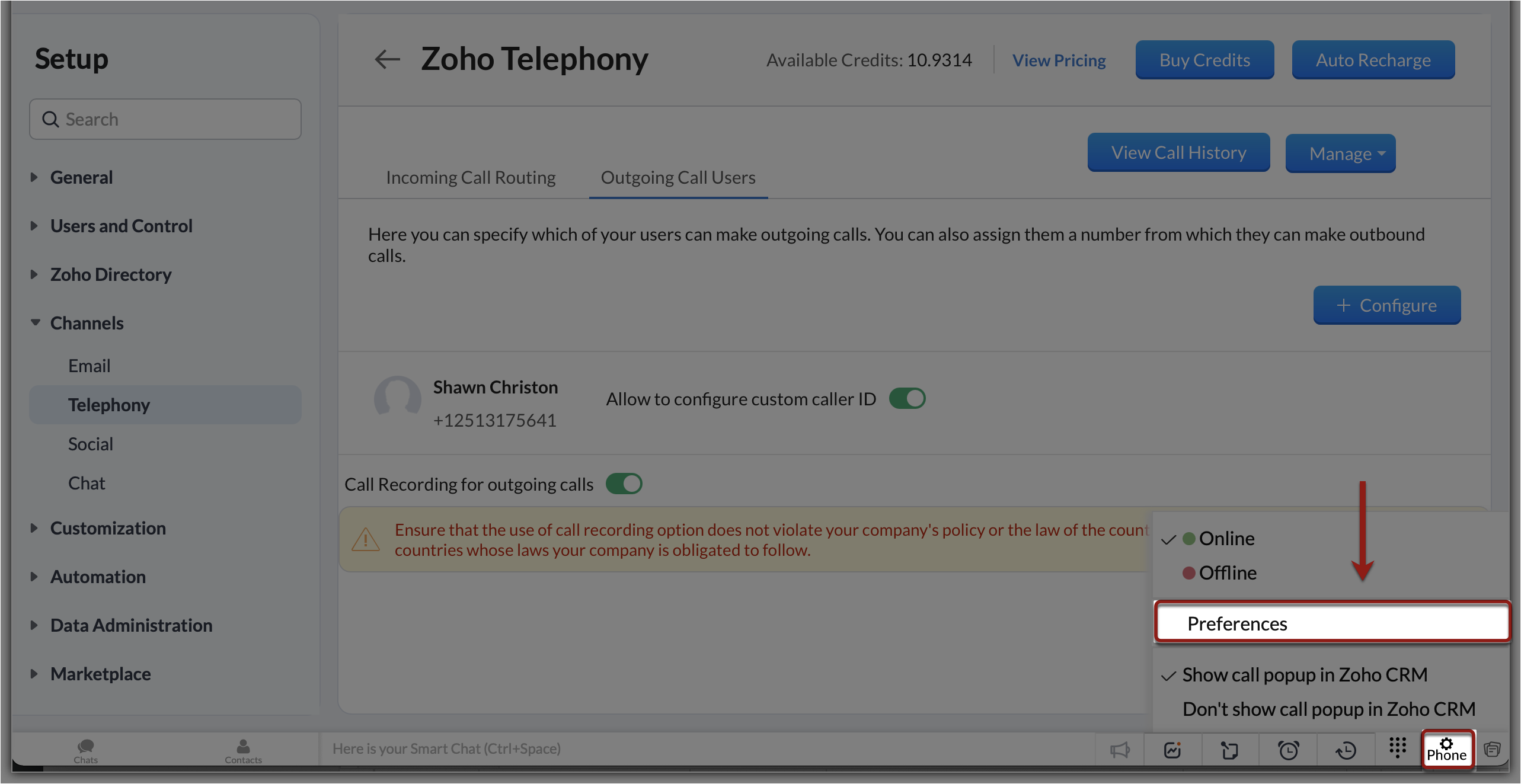This screenshot has height=784, width=1521.
Task: Switch to Incoming Call Routing tab
Action: (471, 178)
